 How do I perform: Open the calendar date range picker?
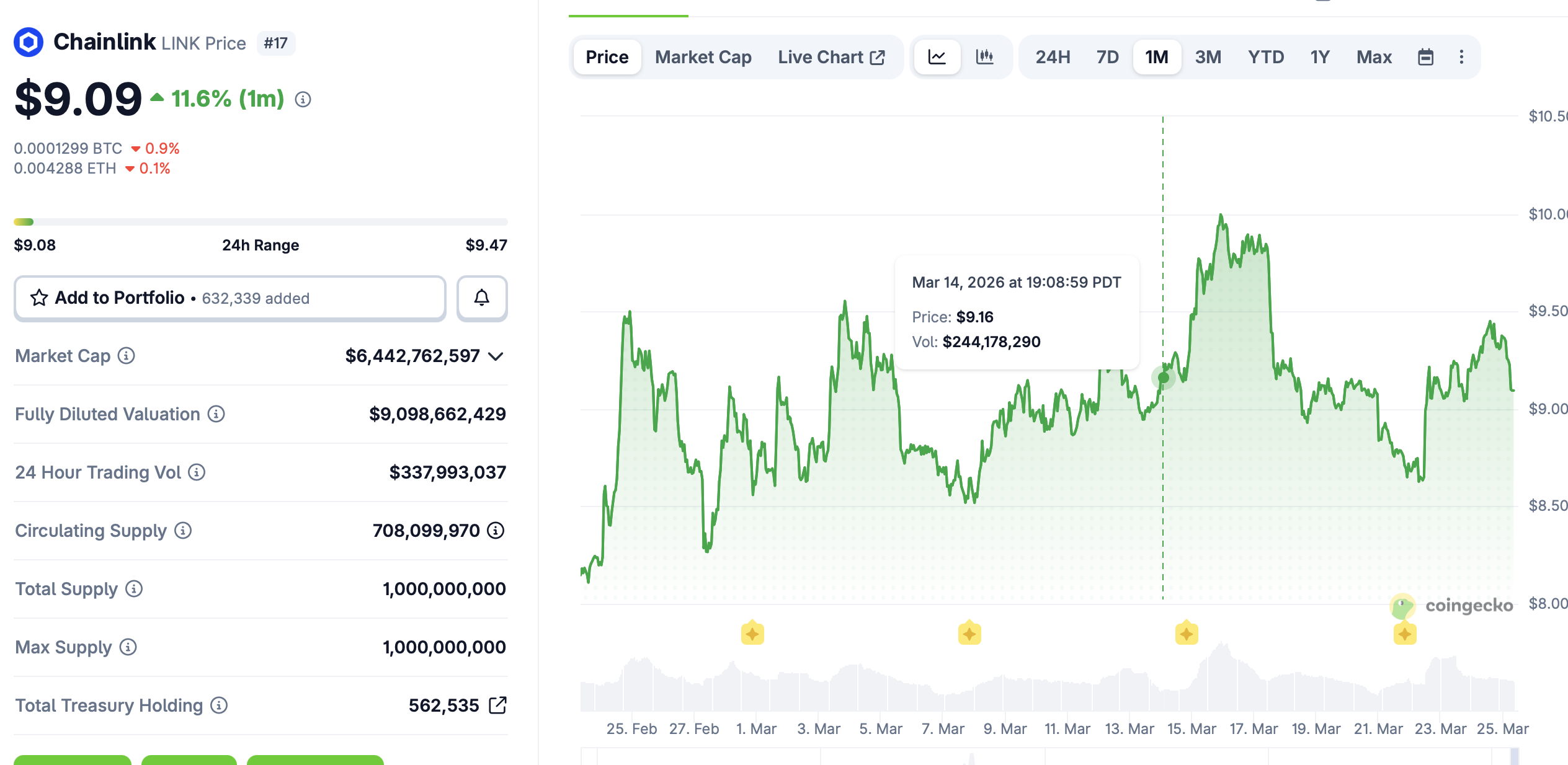[x=1425, y=56]
